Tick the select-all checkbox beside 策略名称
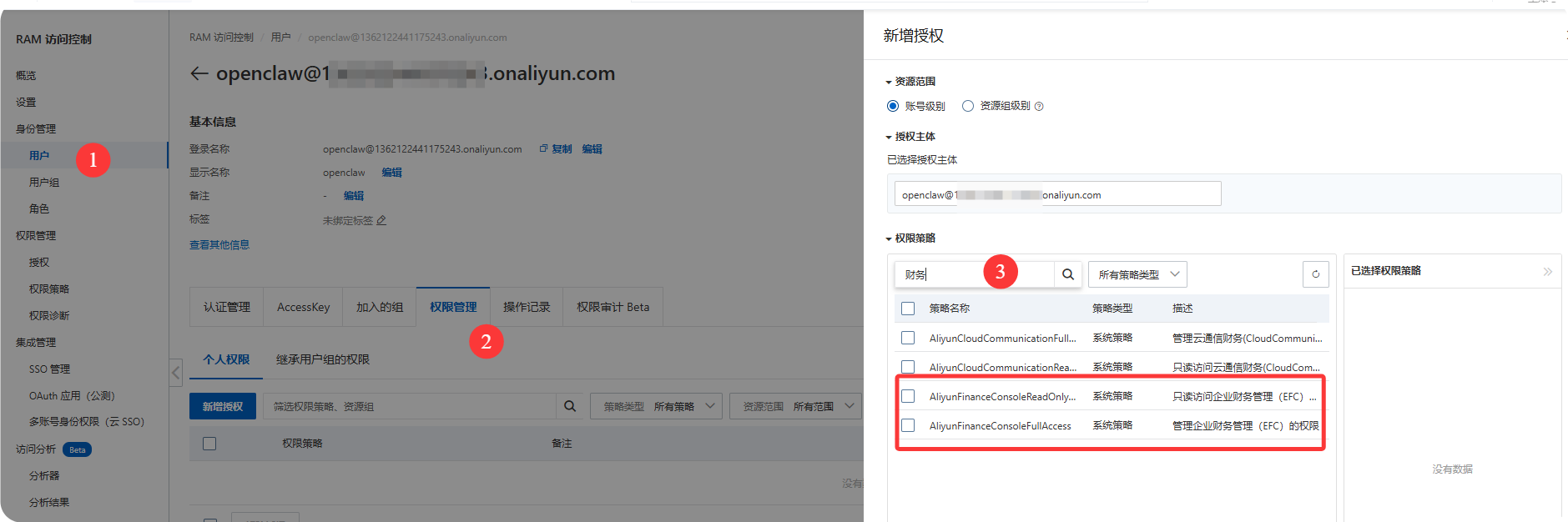 [x=908, y=309]
